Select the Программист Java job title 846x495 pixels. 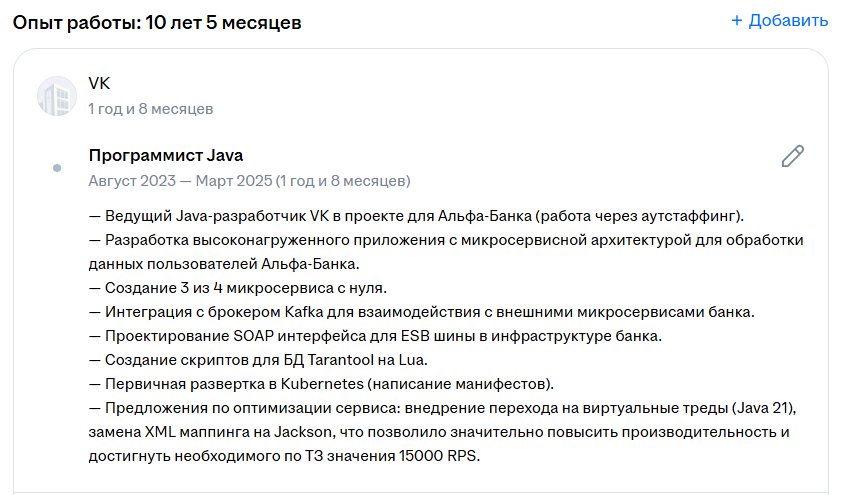pyautogui.click(x=166, y=155)
